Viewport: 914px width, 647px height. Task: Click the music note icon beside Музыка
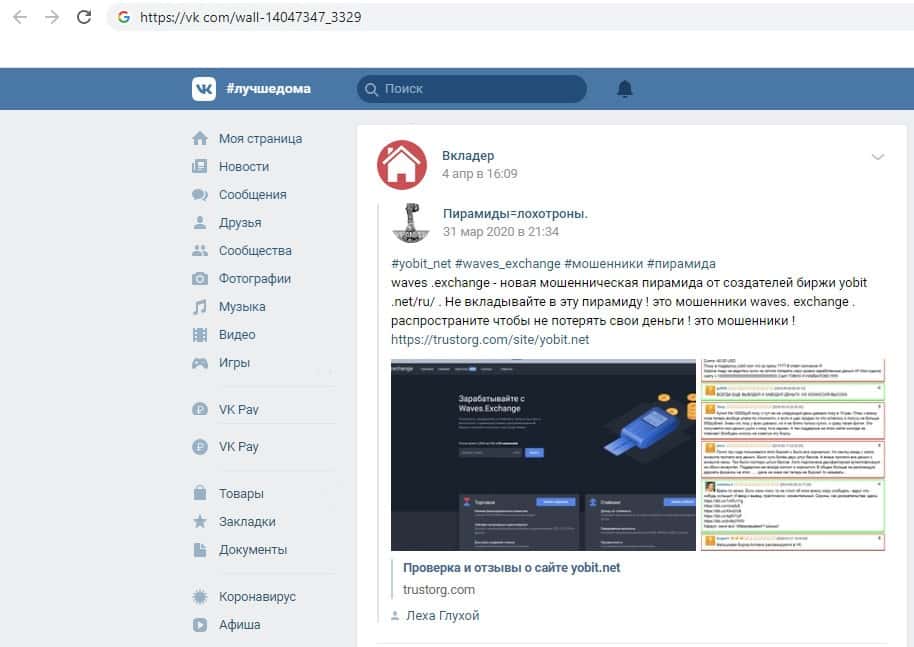(200, 307)
